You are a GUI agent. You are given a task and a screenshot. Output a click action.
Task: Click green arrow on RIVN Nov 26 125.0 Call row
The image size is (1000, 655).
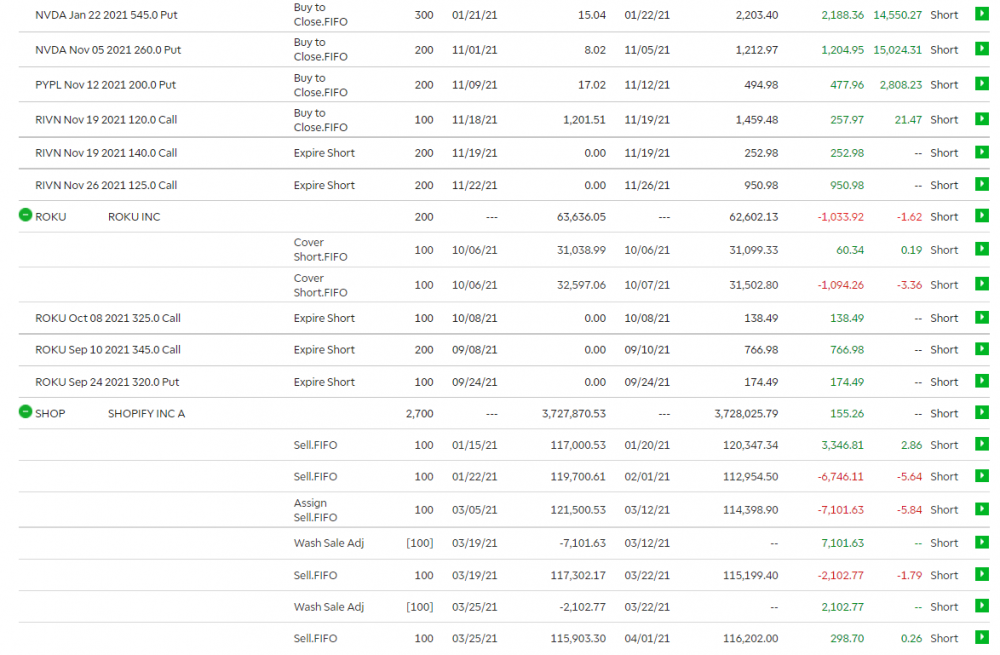(981, 185)
